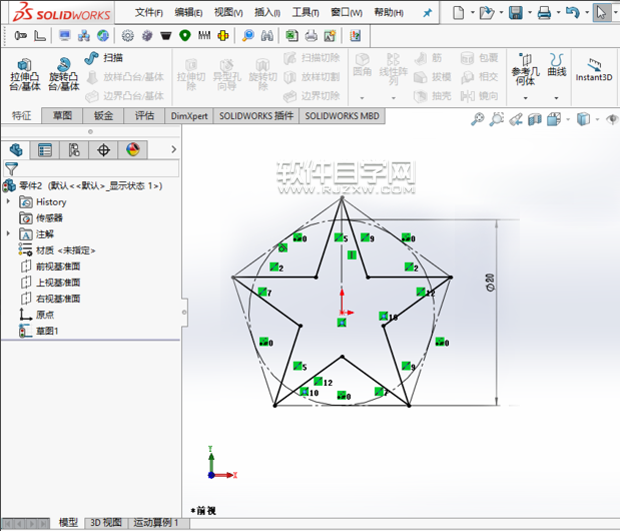Expand the 注解 (Annotations) tree node

(x=9, y=234)
